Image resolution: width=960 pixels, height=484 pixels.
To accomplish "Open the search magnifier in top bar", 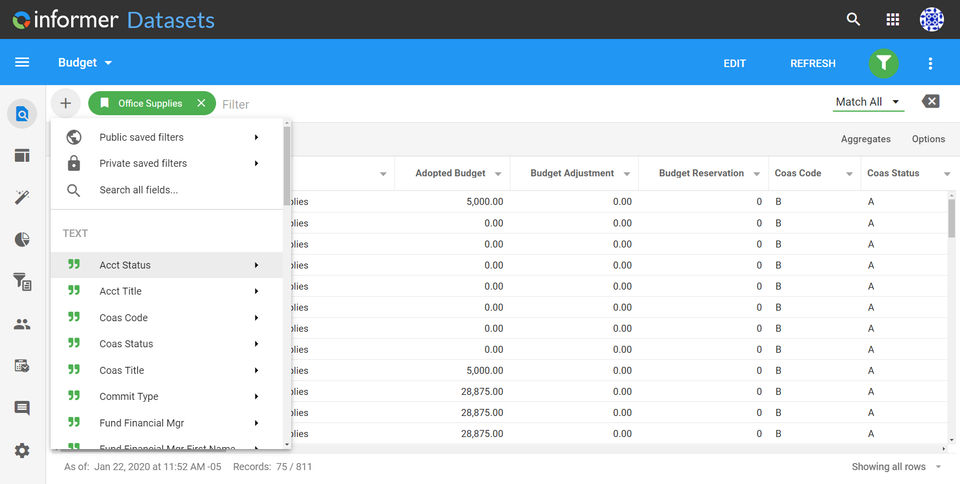I will 853,20.
